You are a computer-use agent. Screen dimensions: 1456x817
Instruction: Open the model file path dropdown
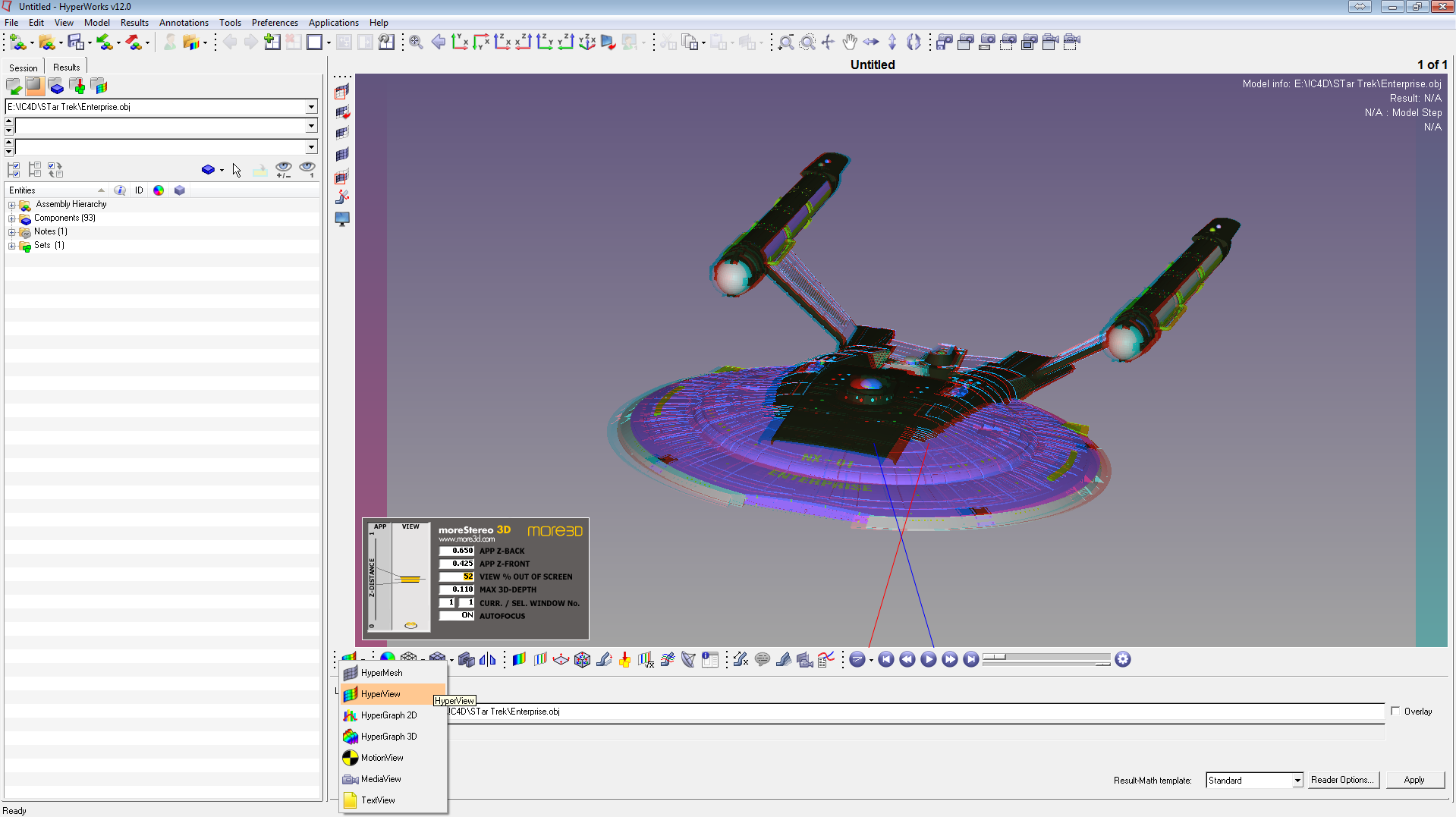(311, 107)
